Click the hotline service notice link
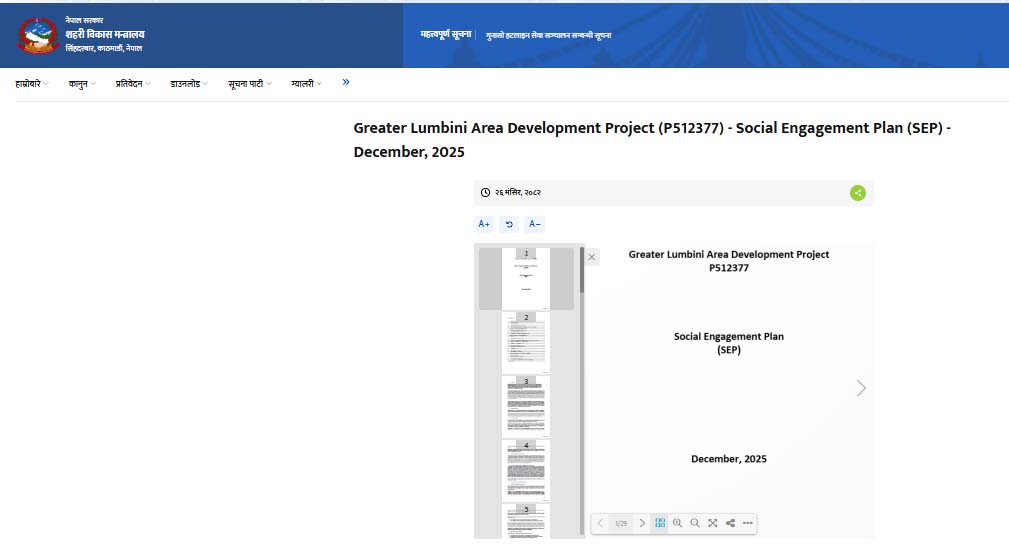The height and width of the screenshot is (552, 1009). [x=548, y=35]
